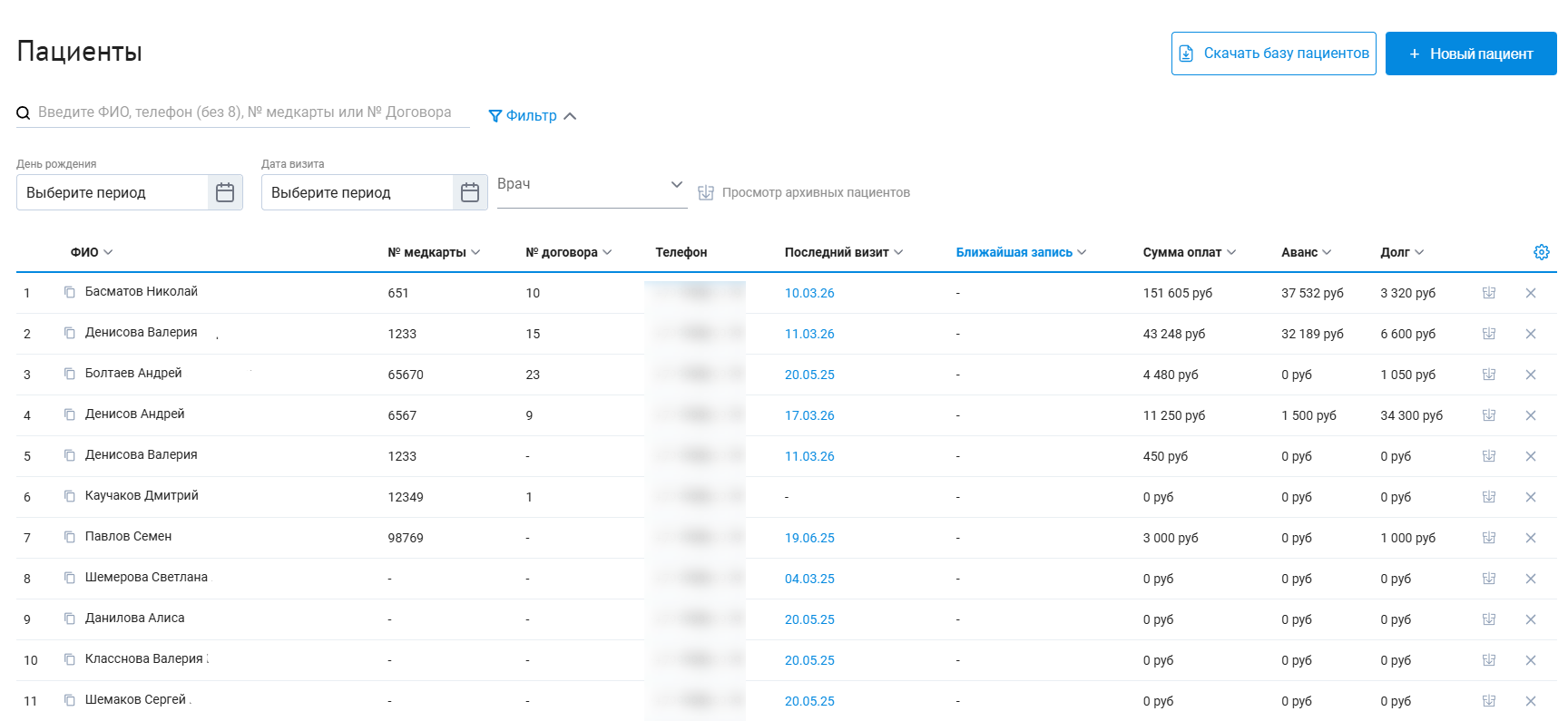Sort by № медкарты column
This screenshot has width=1568, height=721.
(x=434, y=252)
